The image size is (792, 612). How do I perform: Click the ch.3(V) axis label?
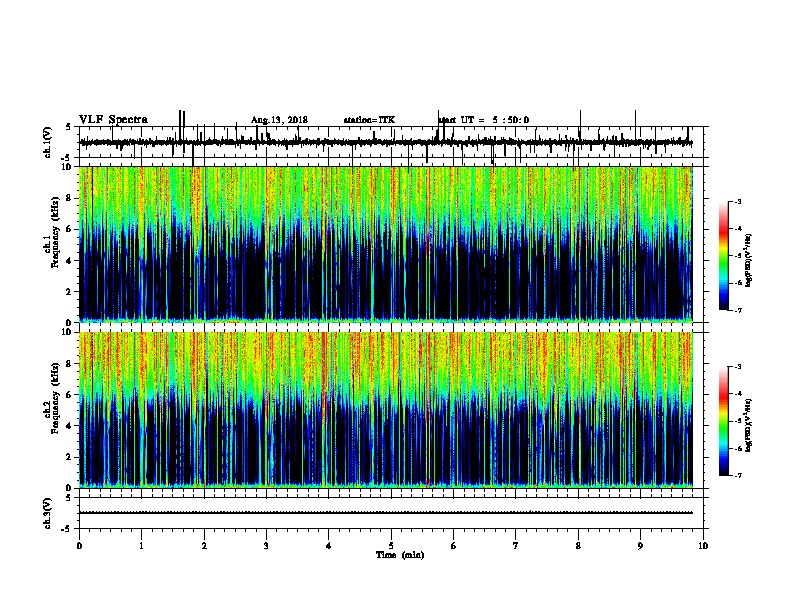pyautogui.click(x=48, y=513)
